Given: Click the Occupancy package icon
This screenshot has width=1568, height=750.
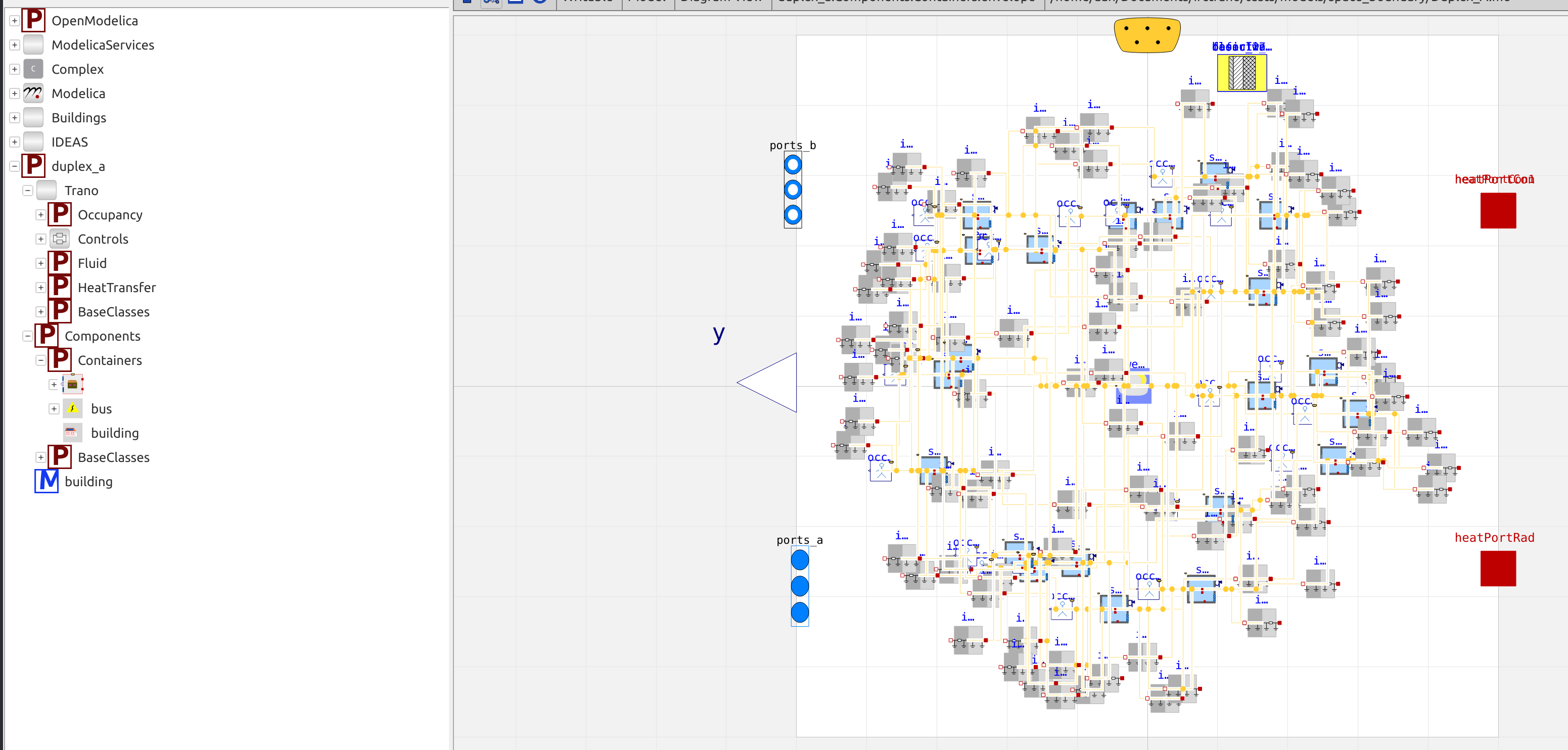Looking at the screenshot, I should tap(60, 214).
